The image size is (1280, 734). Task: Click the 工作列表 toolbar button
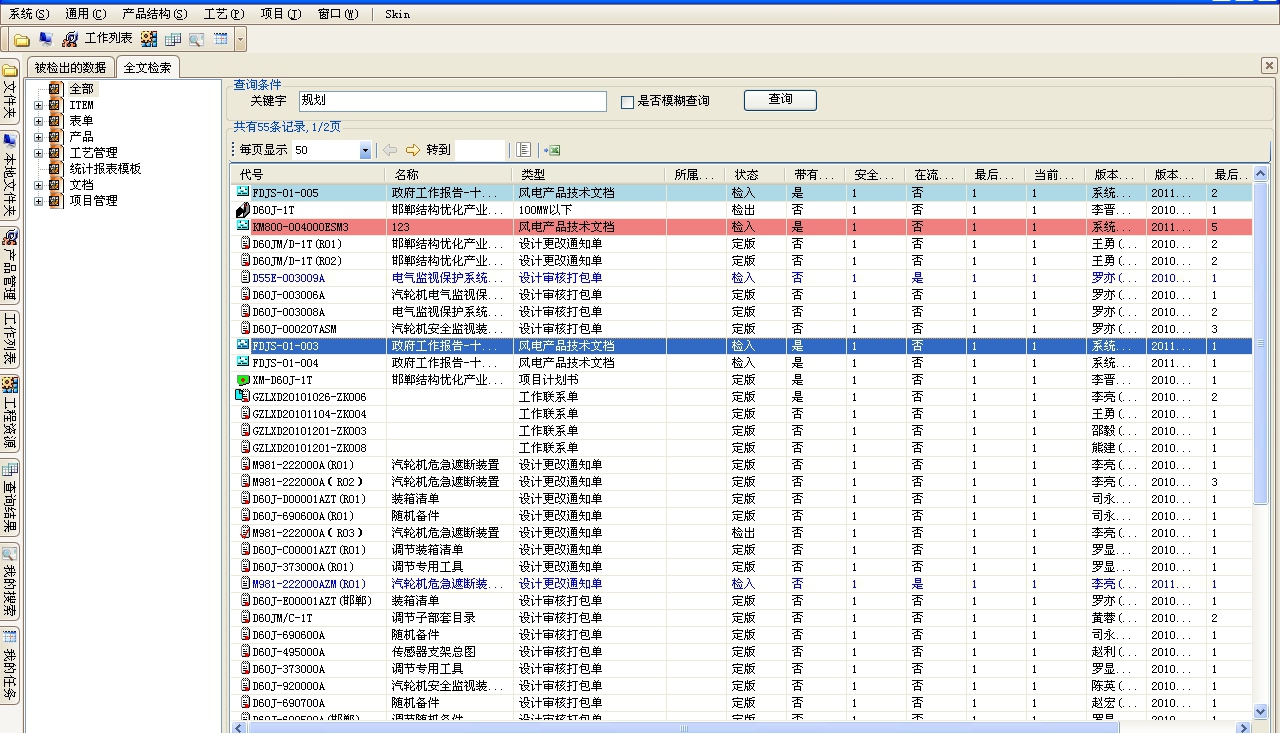coord(97,39)
